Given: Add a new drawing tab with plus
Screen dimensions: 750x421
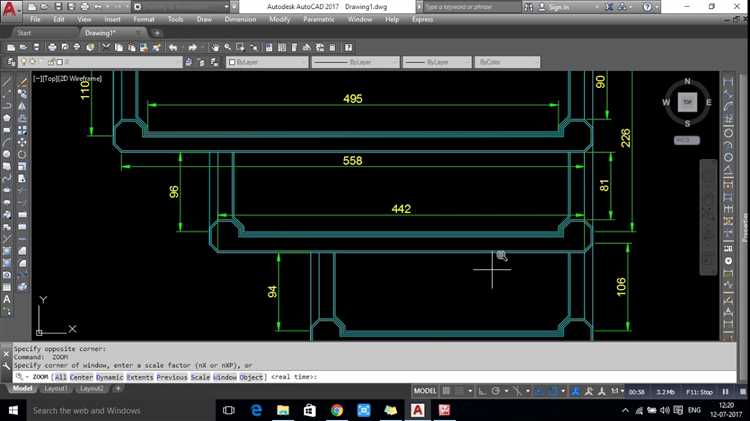Looking at the screenshot, I should pos(157,32).
